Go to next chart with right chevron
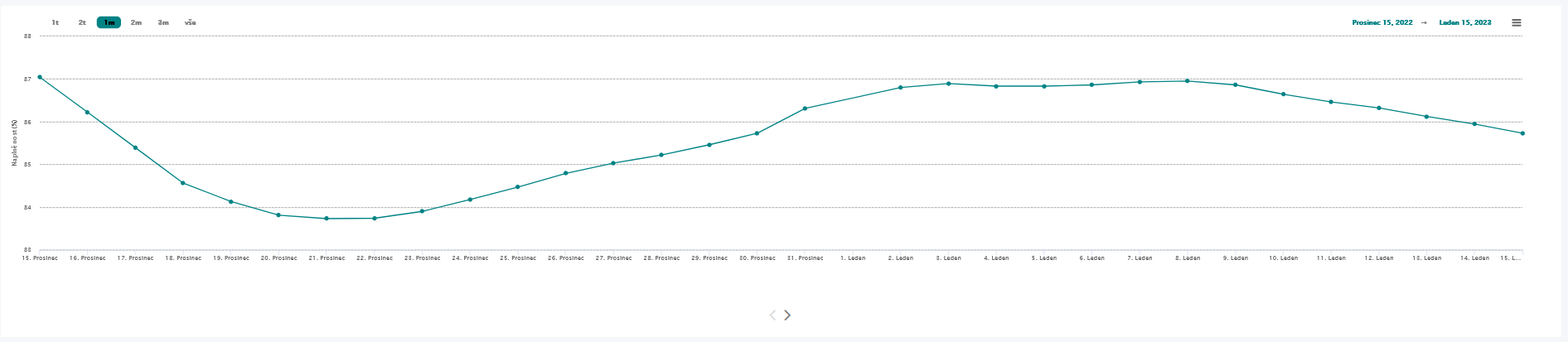1568x342 pixels. 787,315
